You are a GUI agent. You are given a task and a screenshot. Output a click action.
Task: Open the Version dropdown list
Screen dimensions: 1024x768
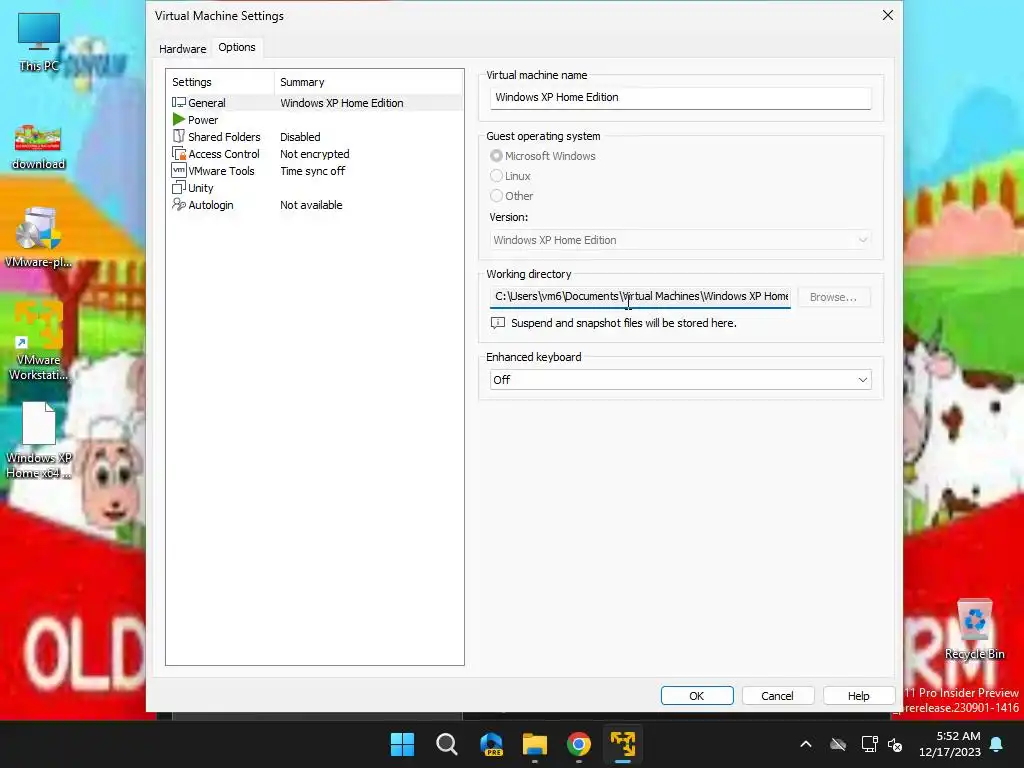tap(680, 240)
